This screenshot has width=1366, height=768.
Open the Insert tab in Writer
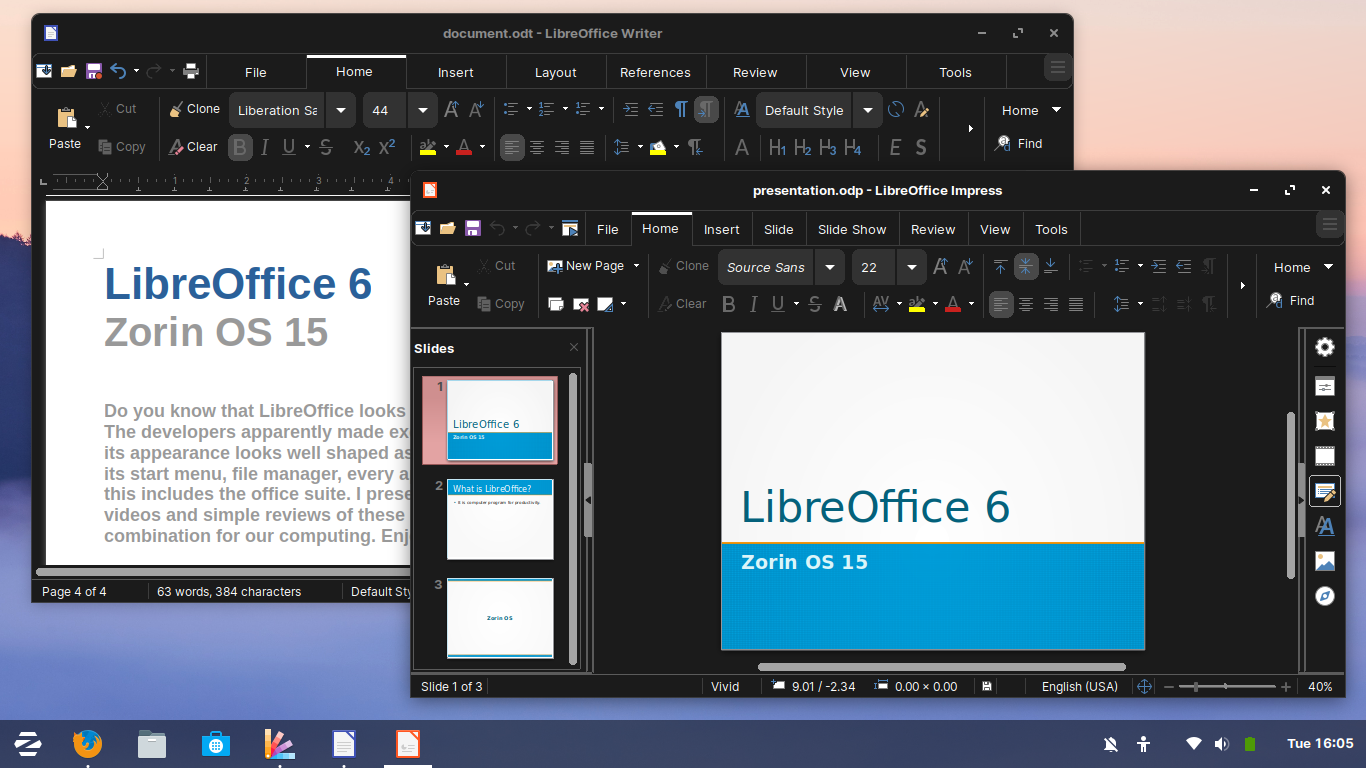[x=456, y=72]
